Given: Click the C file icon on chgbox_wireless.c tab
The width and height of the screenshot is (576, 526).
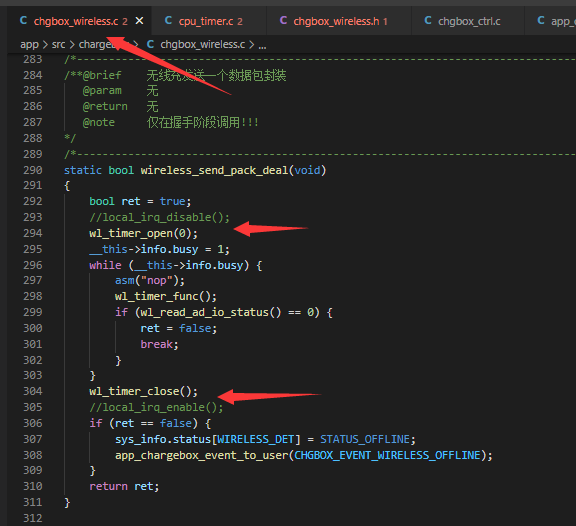Looking at the screenshot, I should click(24, 21).
